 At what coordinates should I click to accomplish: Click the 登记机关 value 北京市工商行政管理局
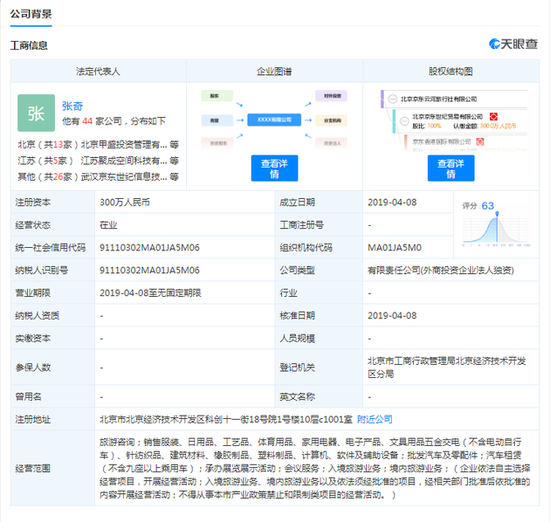[x=447, y=367]
